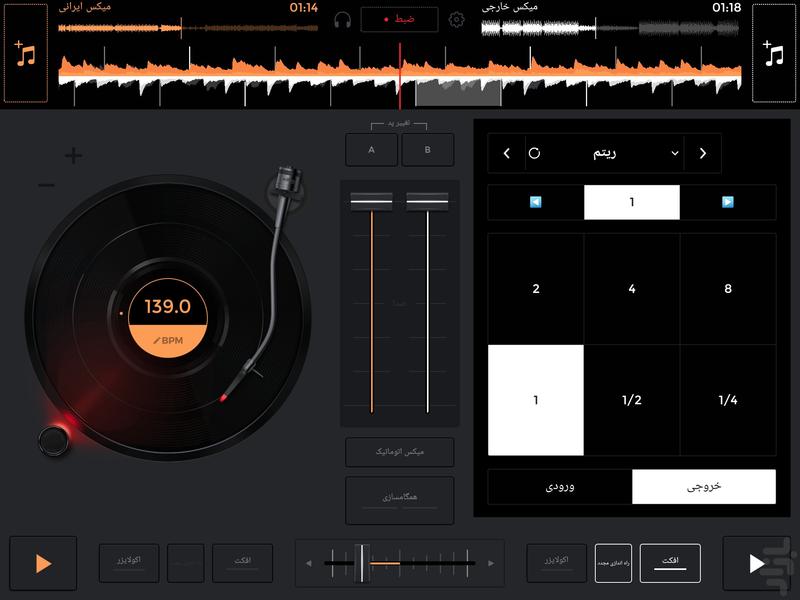Increase pitch with the plus icon

pos(73,156)
